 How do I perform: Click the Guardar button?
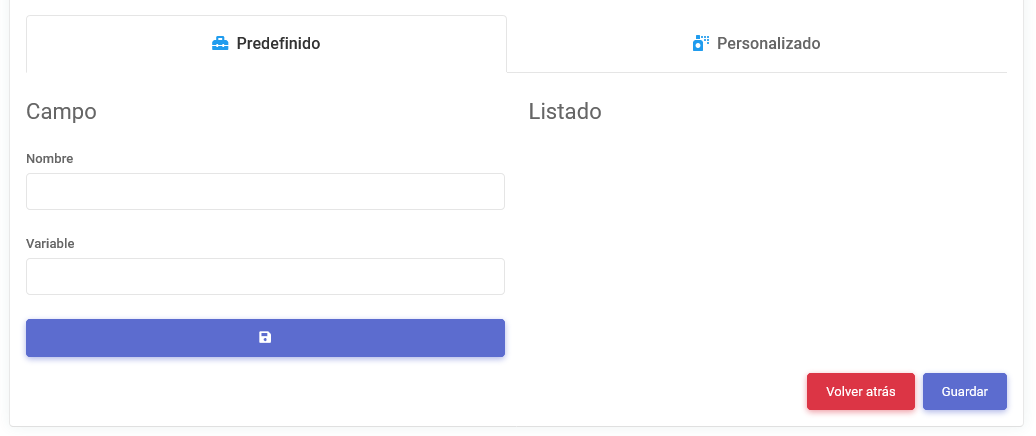(x=964, y=392)
